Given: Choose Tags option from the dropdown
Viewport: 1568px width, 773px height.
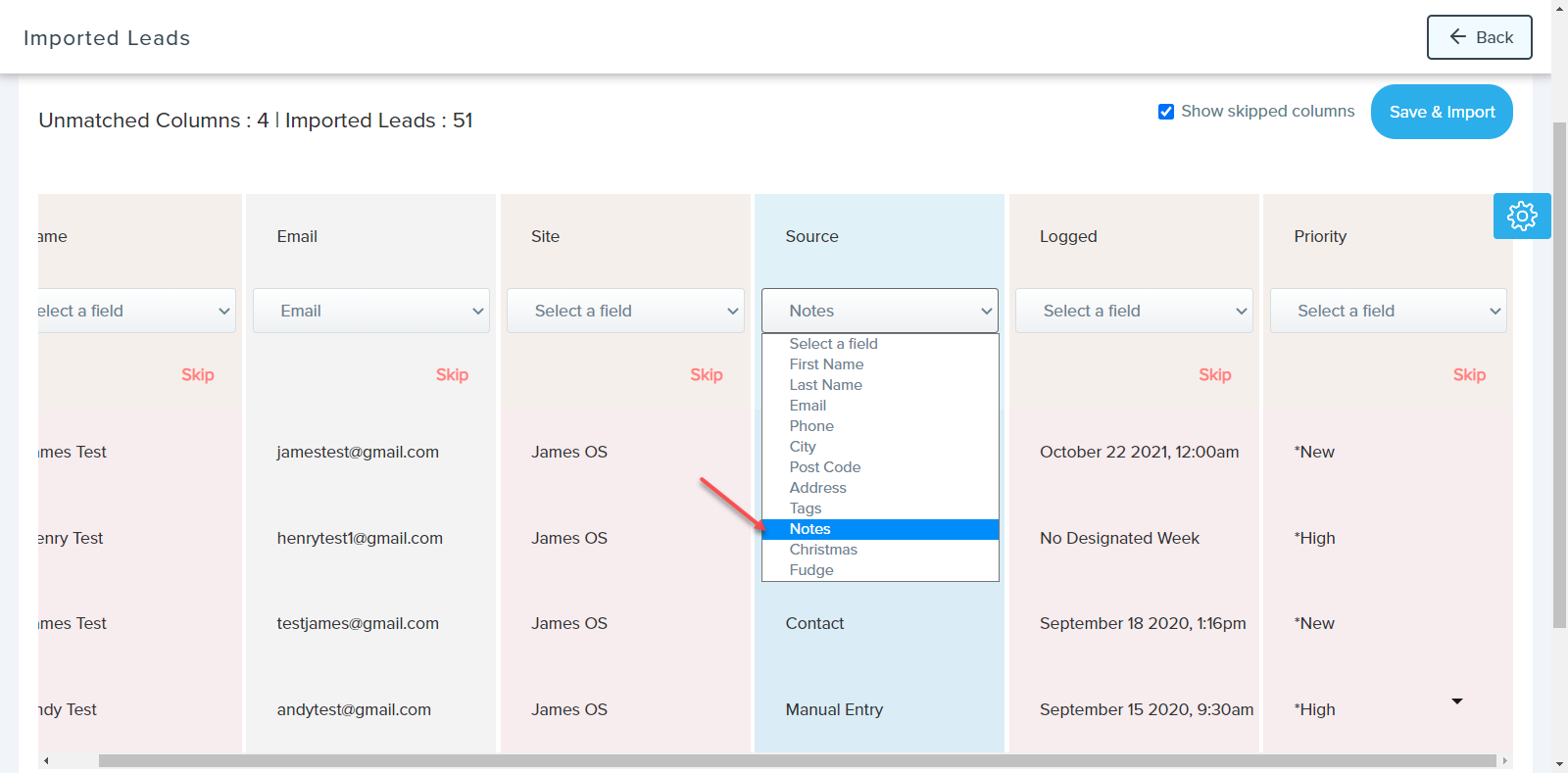Looking at the screenshot, I should coord(806,508).
